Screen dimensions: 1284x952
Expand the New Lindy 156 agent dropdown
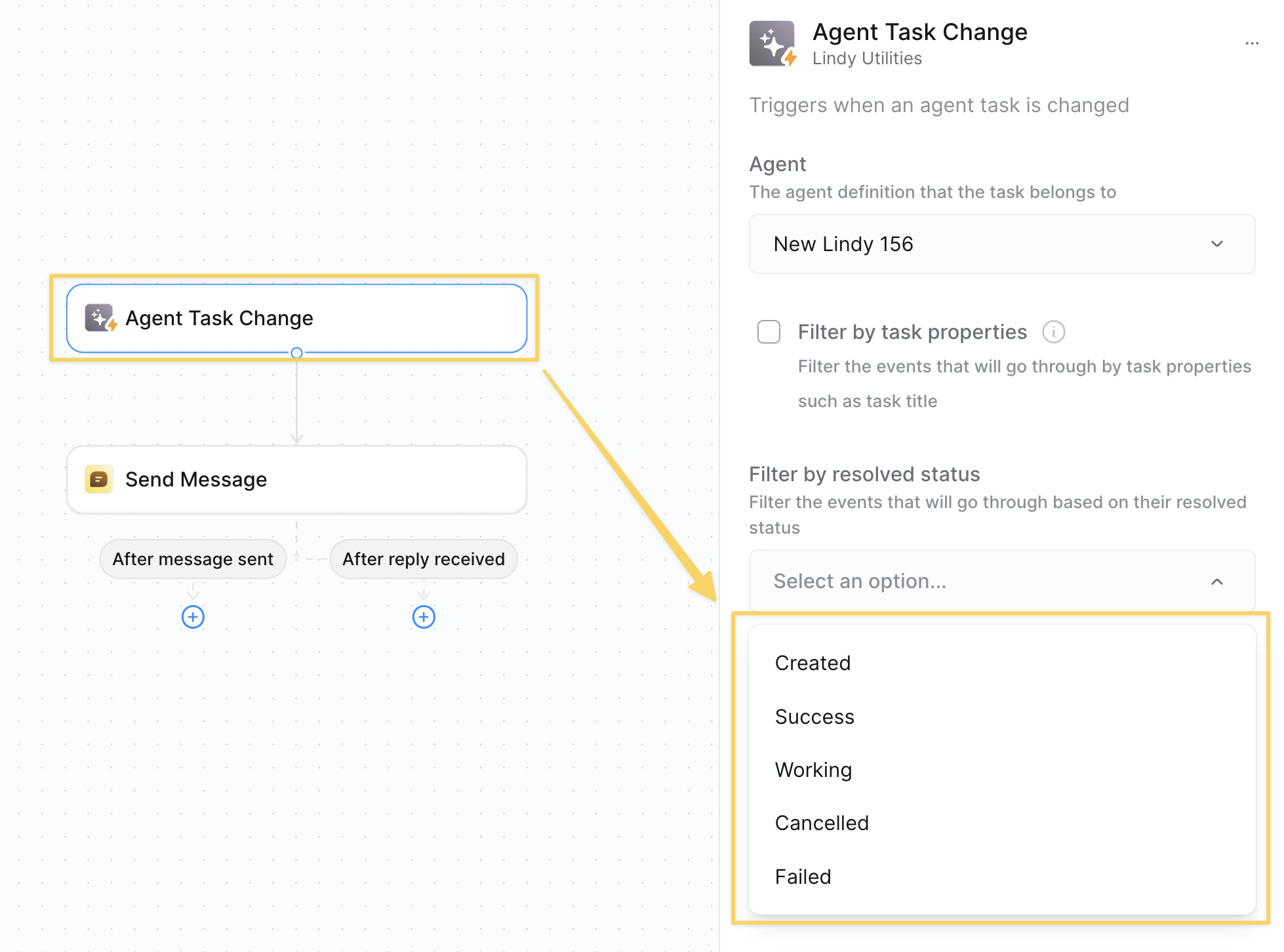tap(1001, 244)
